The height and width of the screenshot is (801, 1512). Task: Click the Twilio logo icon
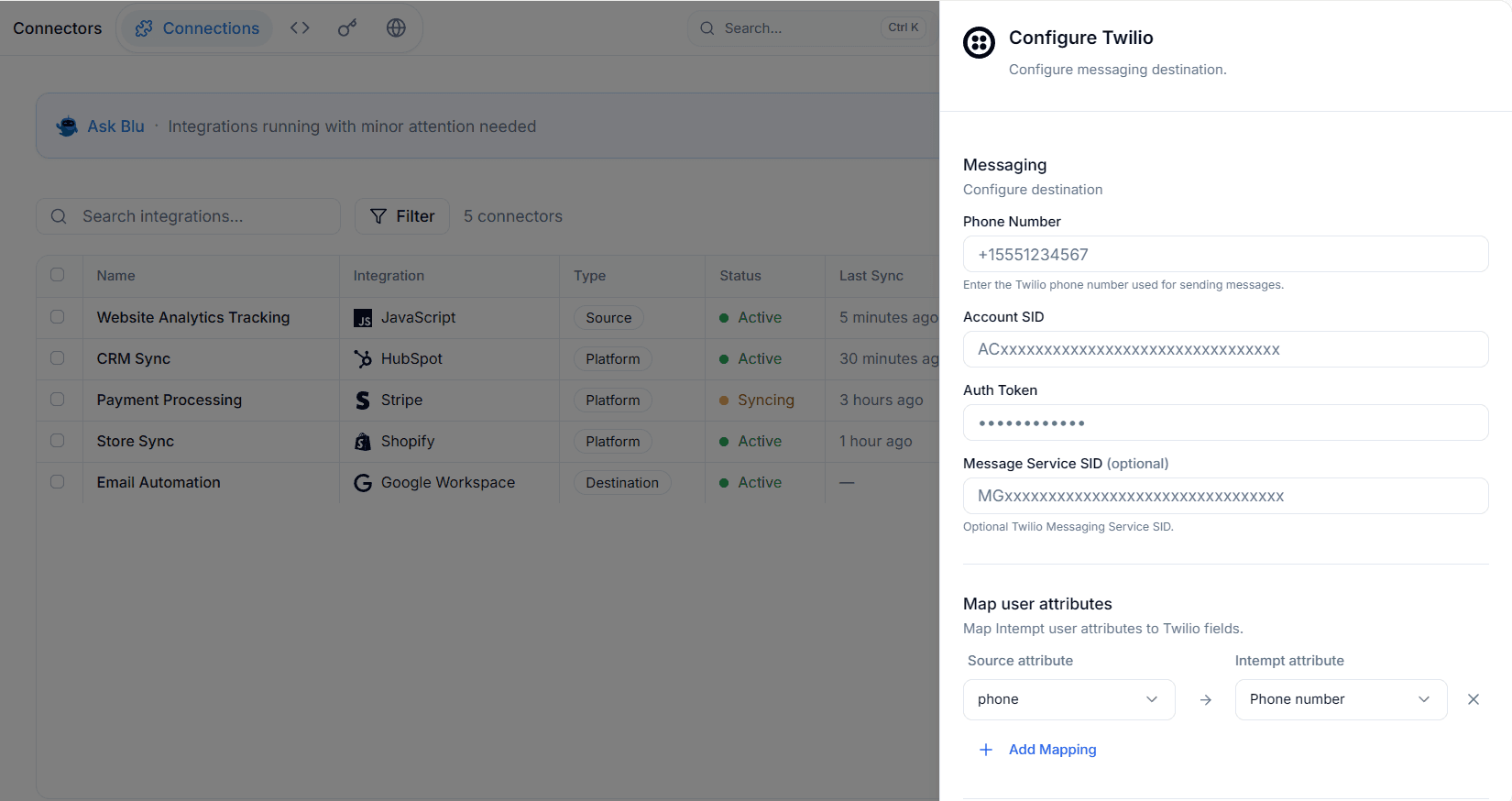pos(979,42)
